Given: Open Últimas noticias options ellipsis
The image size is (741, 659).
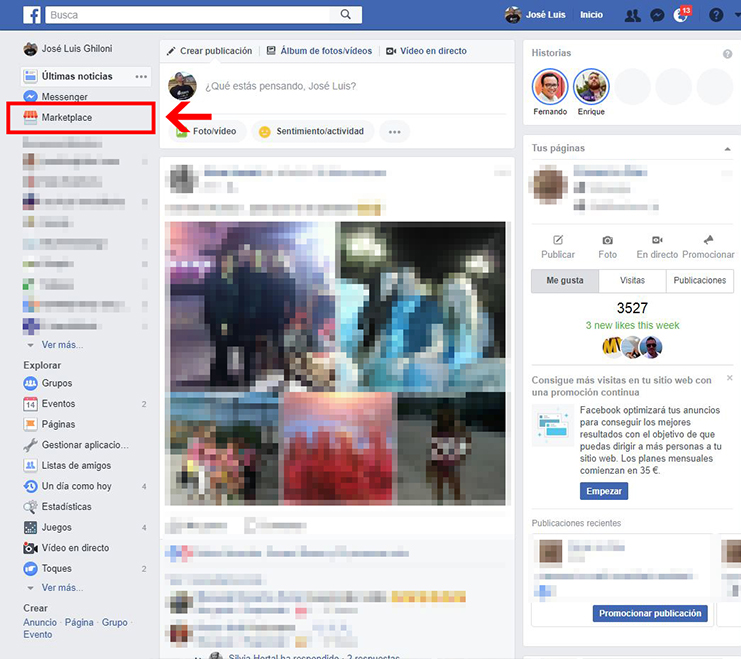Looking at the screenshot, I should point(141,76).
